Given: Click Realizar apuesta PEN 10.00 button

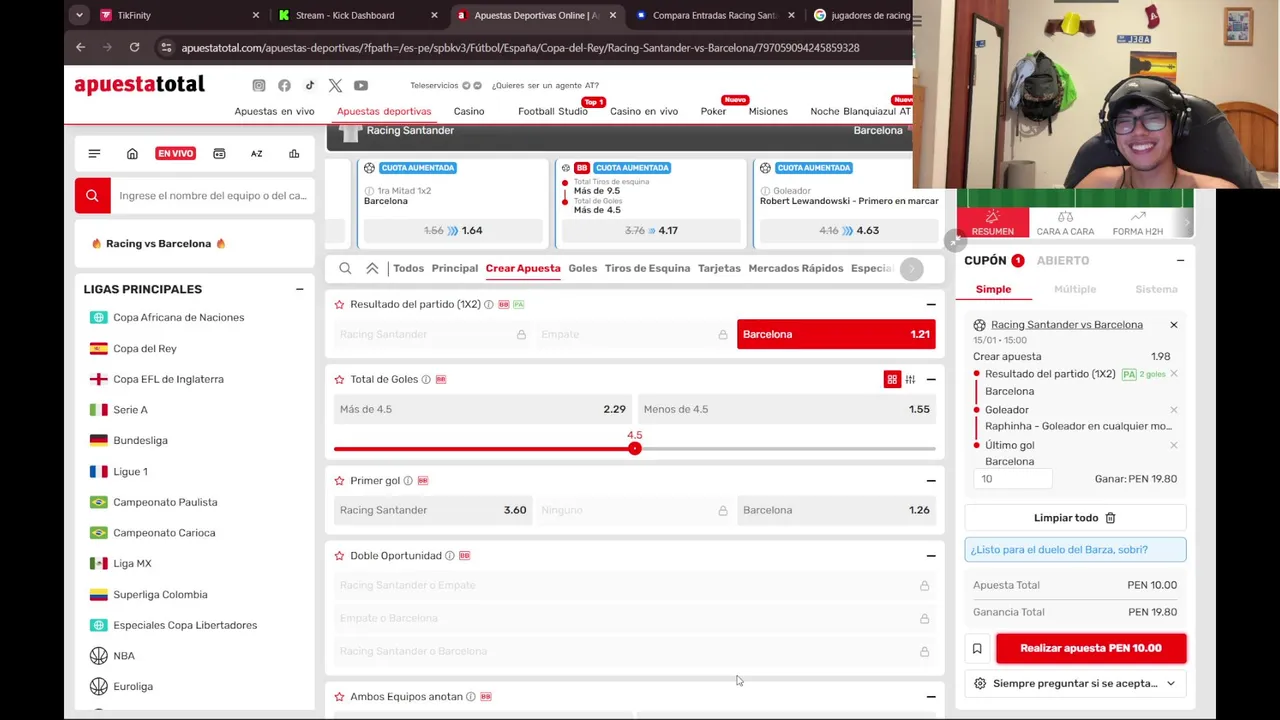Looking at the screenshot, I should coord(1091,648).
